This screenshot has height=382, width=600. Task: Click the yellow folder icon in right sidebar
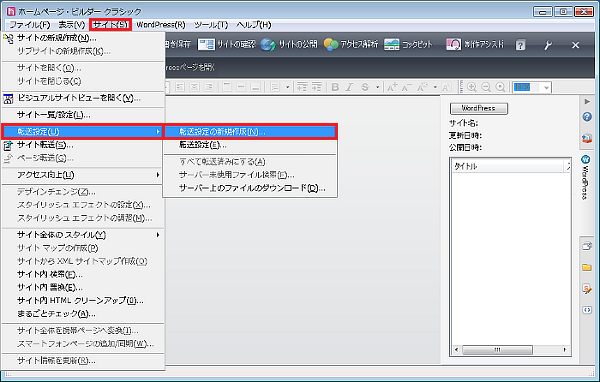(587, 267)
